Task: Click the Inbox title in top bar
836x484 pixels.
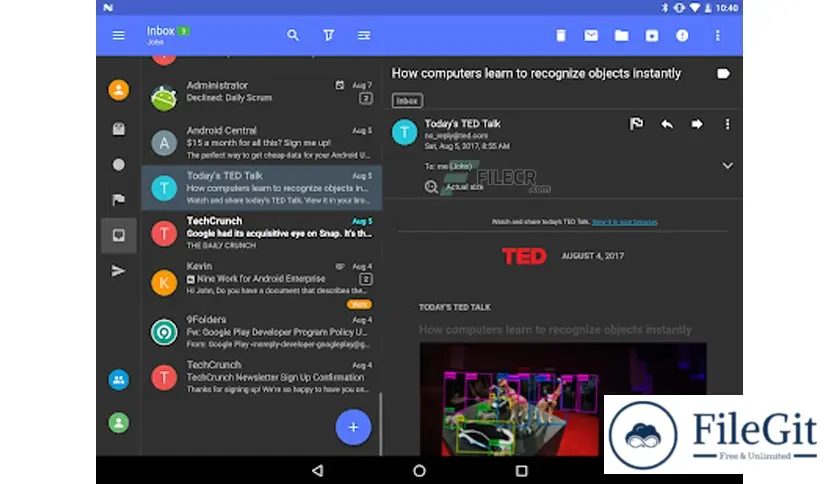Action: (160, 31)
